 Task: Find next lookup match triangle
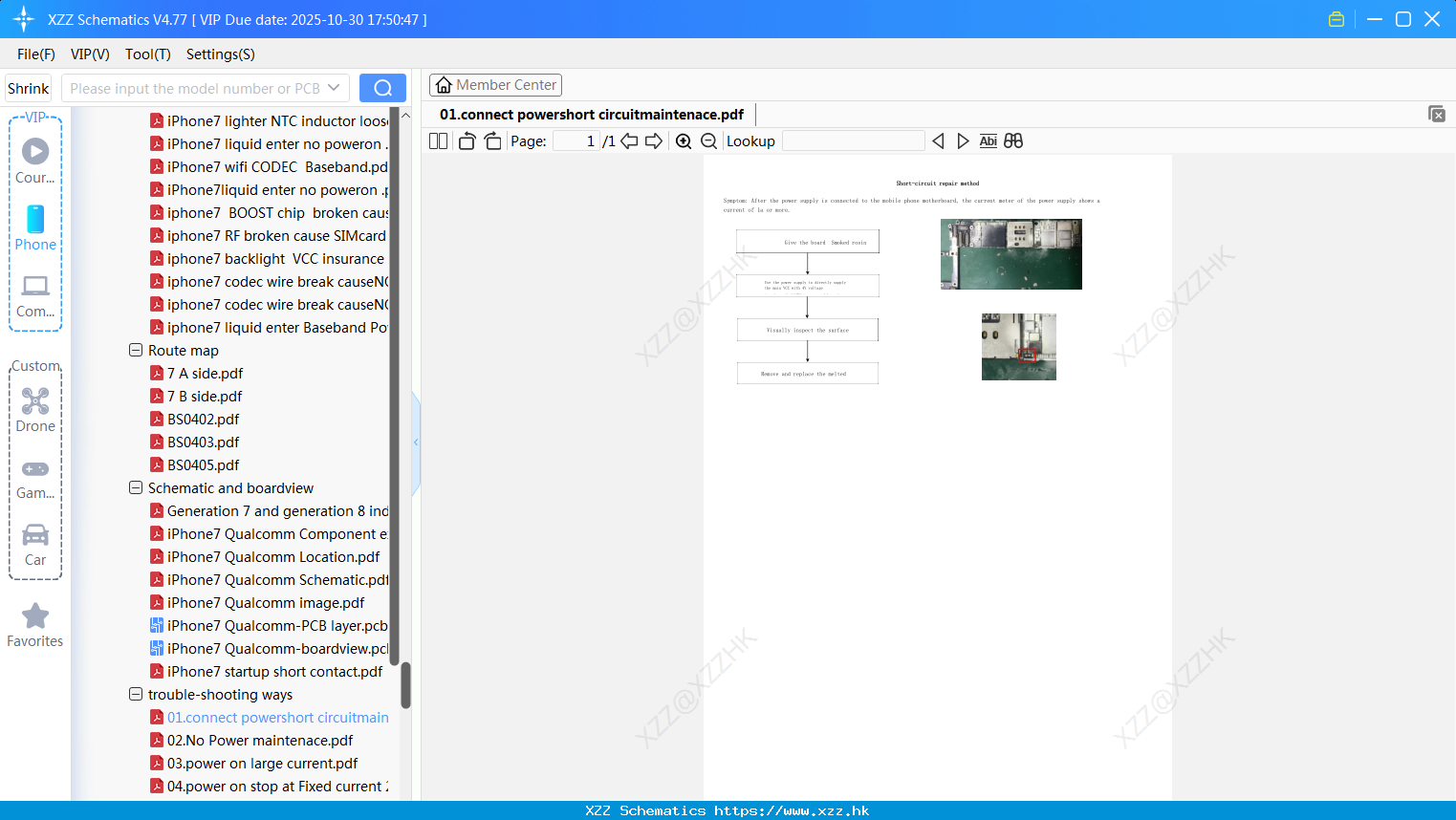pyautogui.click(x=963, y=141)
